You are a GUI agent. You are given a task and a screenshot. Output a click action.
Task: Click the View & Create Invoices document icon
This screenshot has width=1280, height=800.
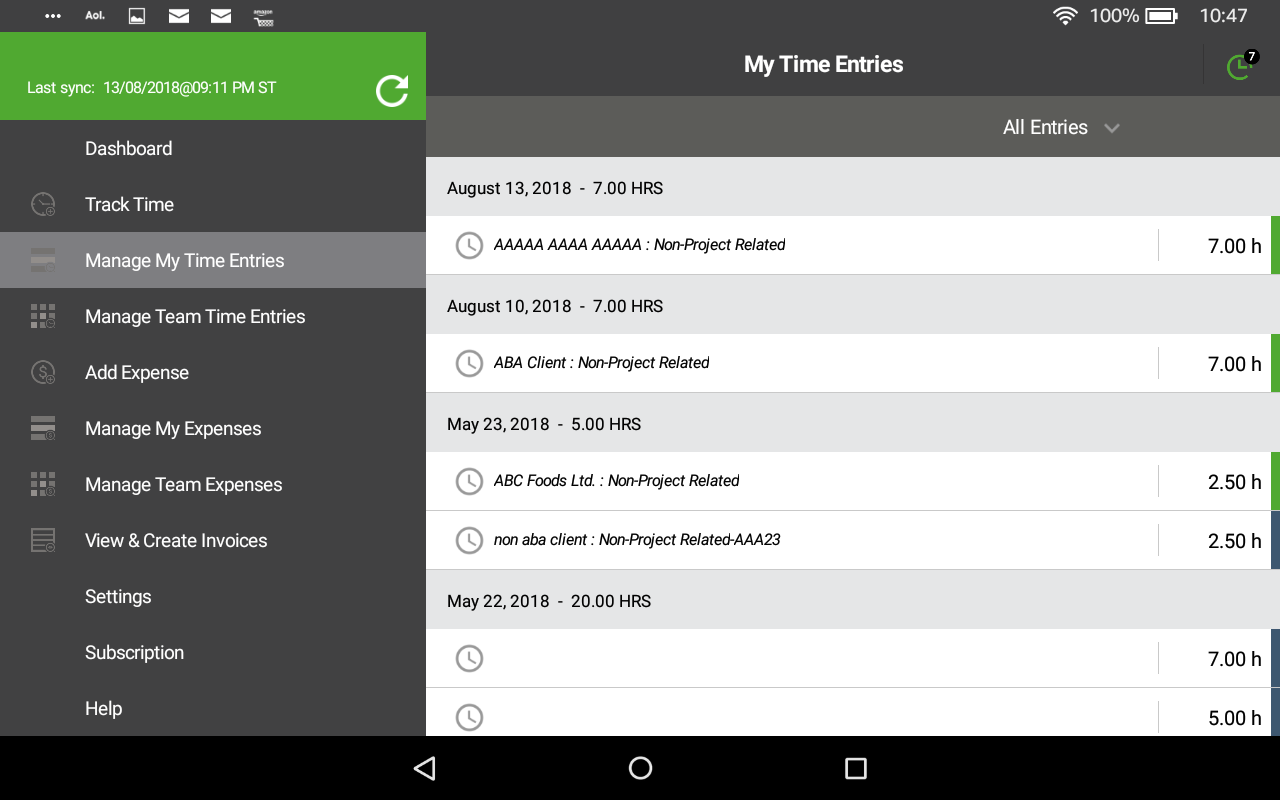click(42, 540)
